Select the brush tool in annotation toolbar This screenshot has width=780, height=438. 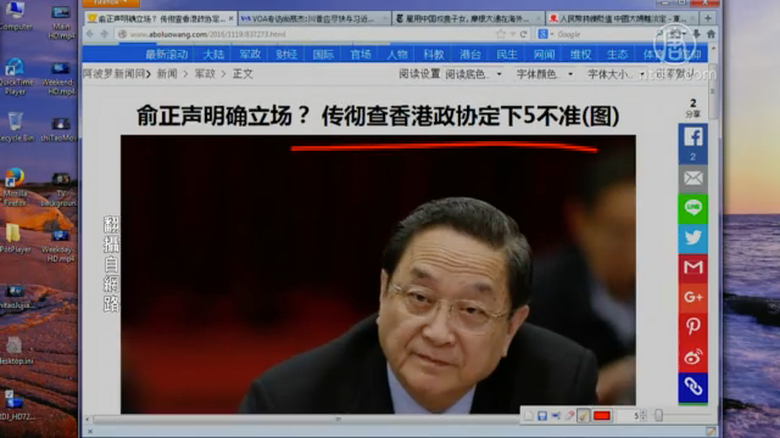coord(583,415)
